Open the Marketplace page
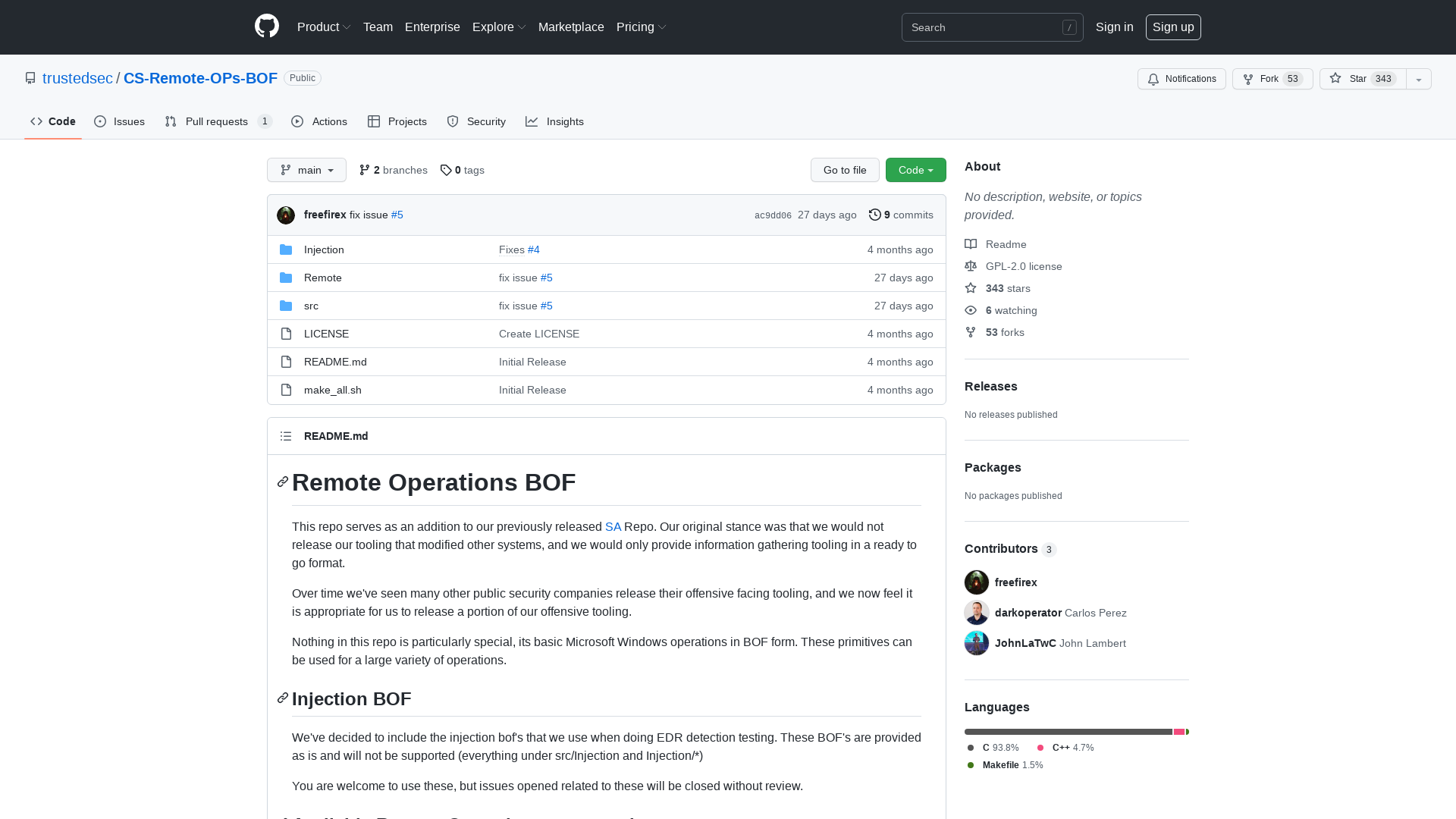 click(x=571, y=27)
